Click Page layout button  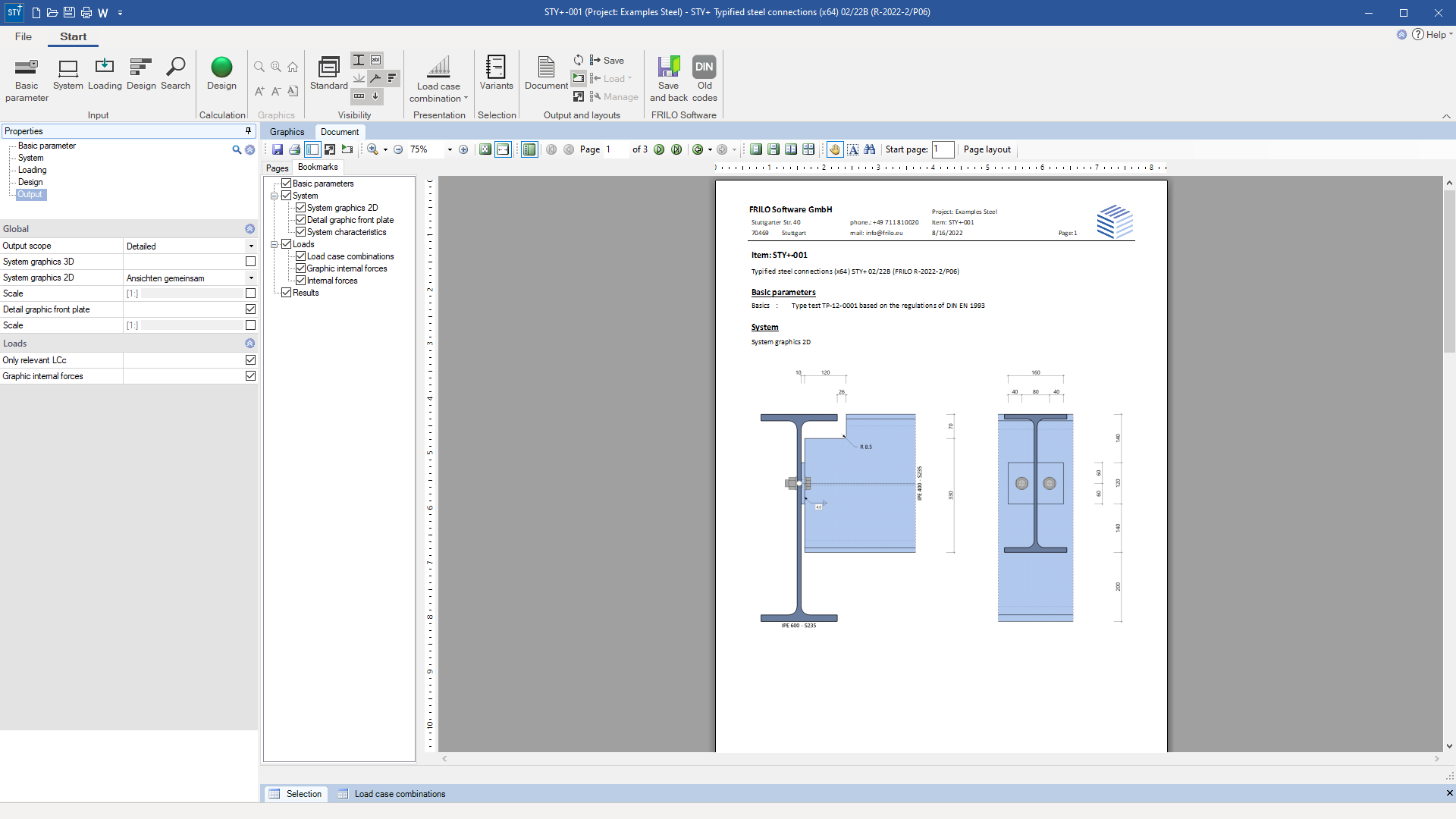point(987,149)
